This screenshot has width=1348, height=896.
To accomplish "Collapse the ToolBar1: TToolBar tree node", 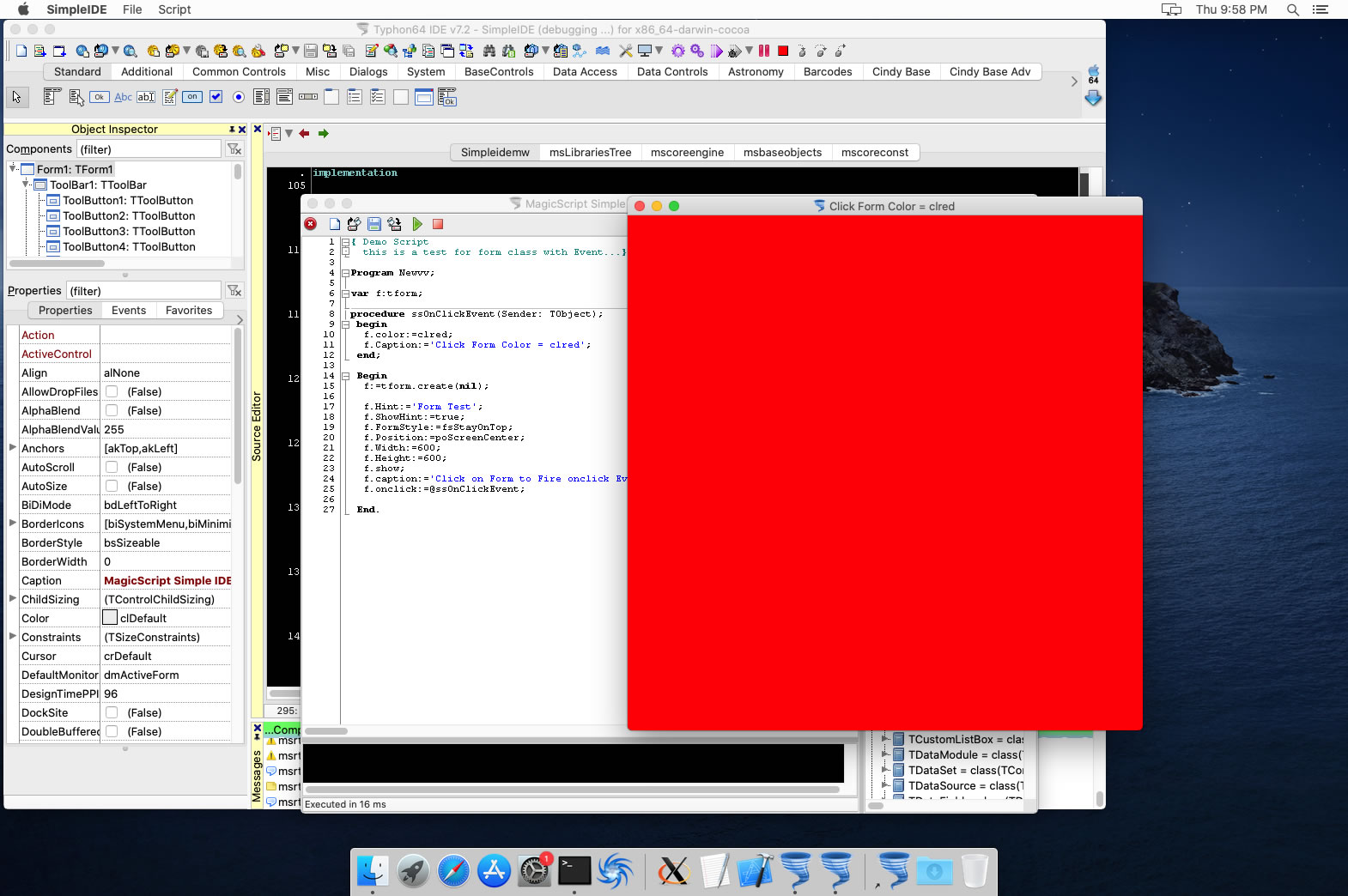I will 27,184.
